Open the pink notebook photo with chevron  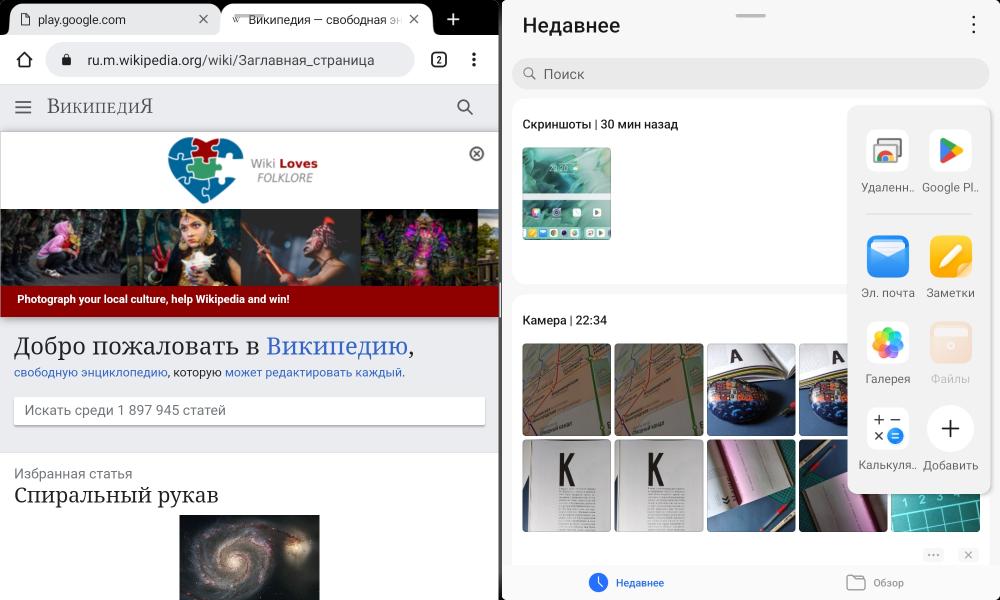pos(751,485)
